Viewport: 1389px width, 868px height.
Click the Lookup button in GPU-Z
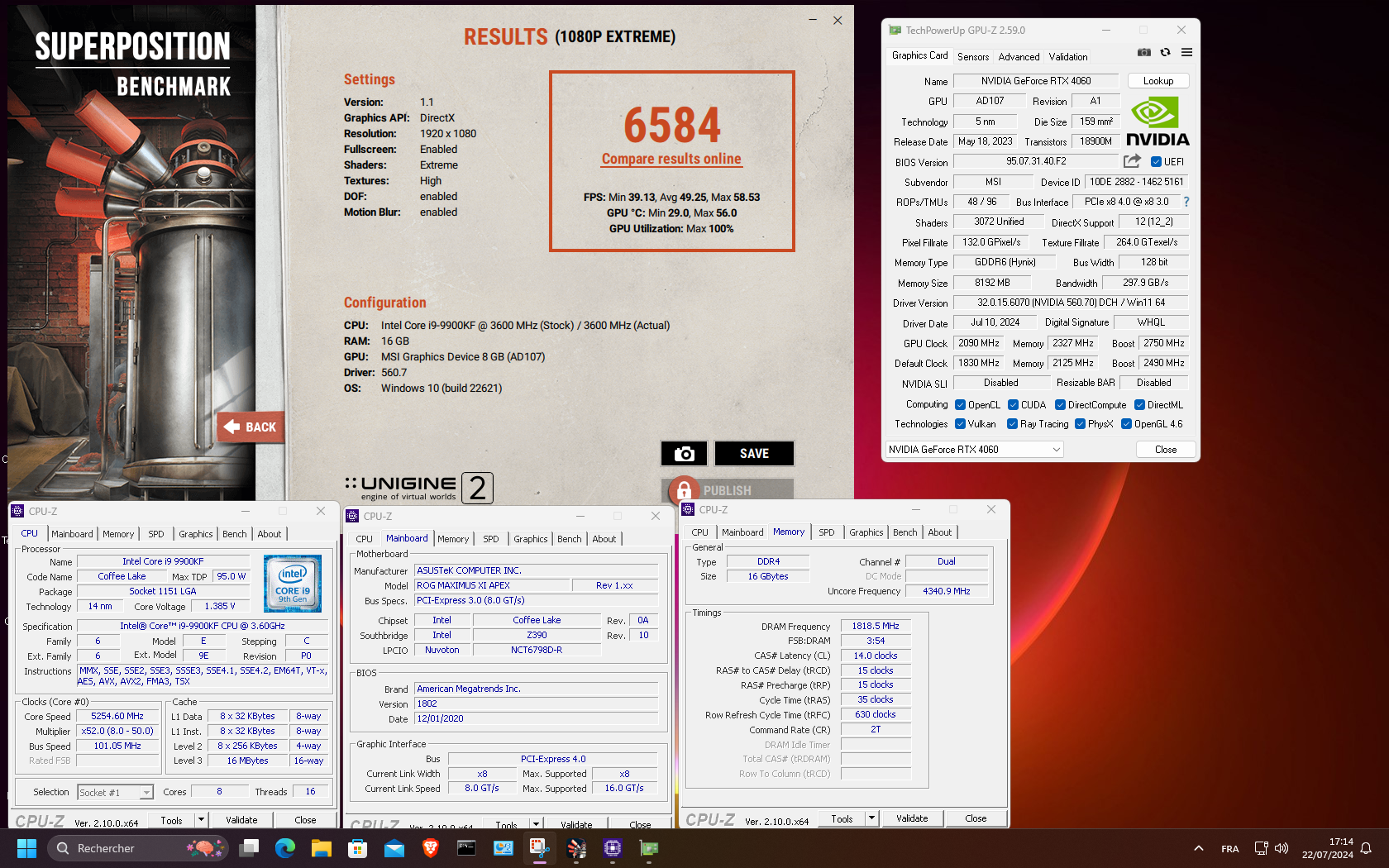click(1157, 81)
